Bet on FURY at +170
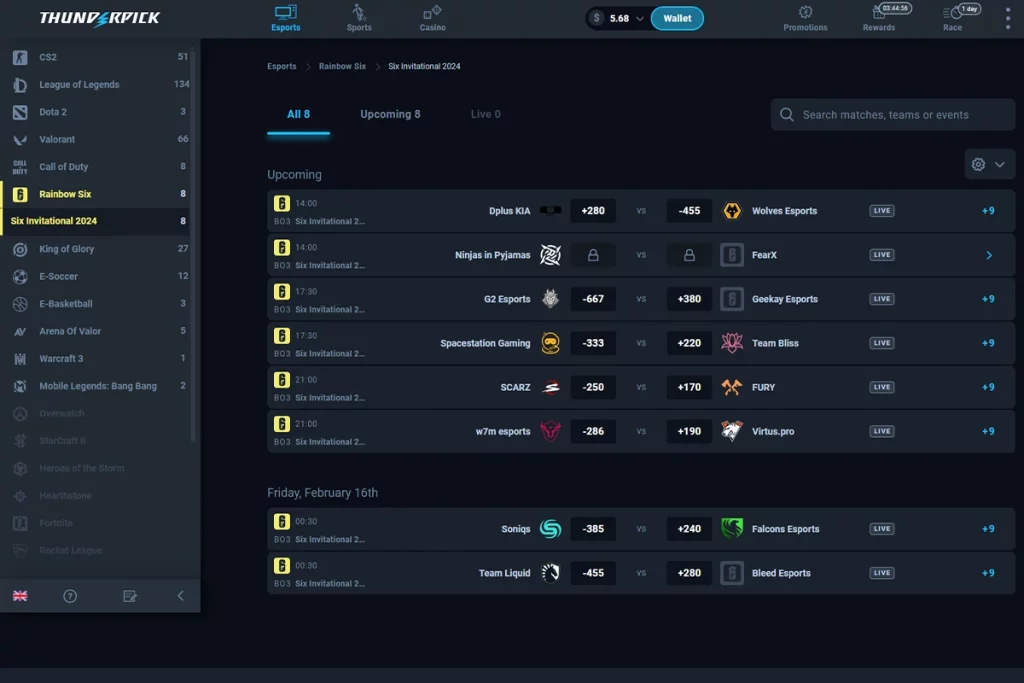The image size is (1024, 683). (x=689, y=387)
